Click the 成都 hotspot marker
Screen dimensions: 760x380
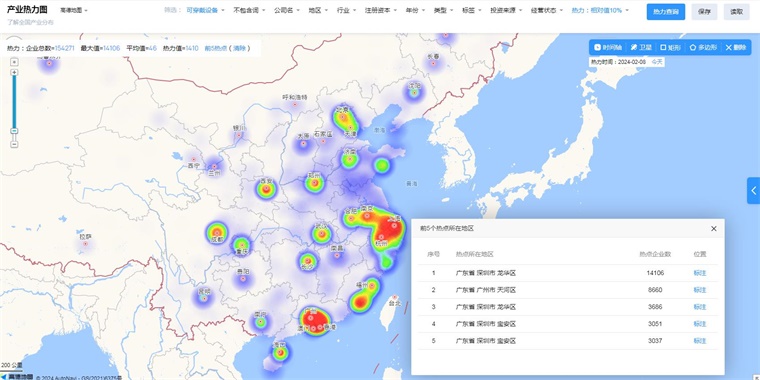point(217,232)
